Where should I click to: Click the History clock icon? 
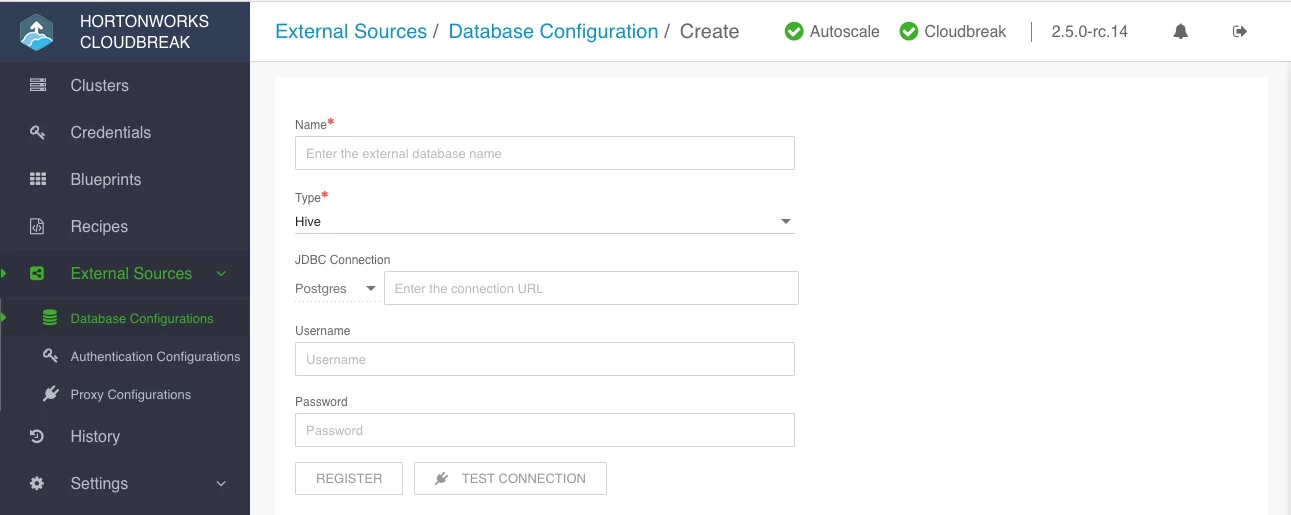click(37, 436)
